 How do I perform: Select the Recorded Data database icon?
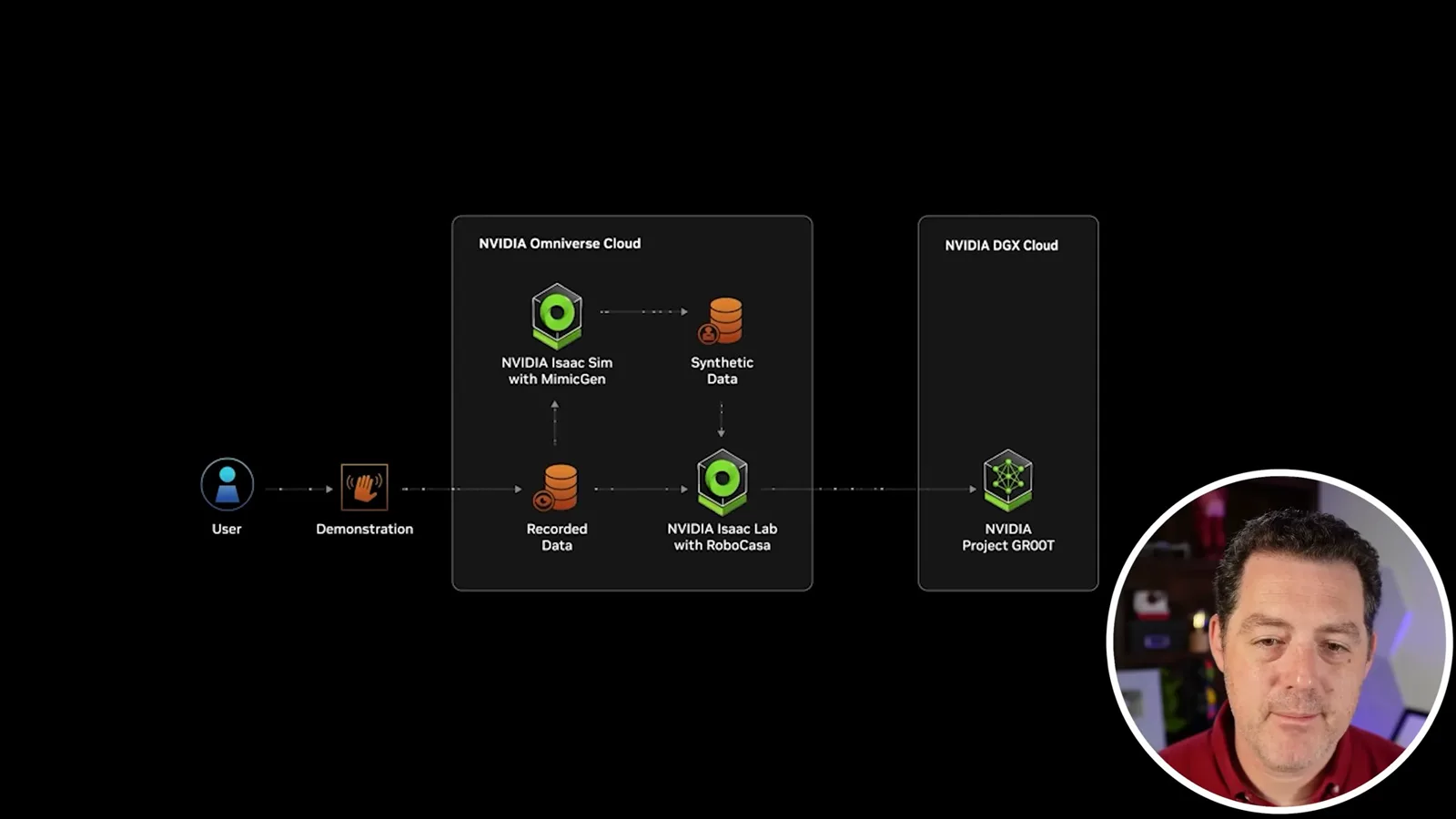557,488
